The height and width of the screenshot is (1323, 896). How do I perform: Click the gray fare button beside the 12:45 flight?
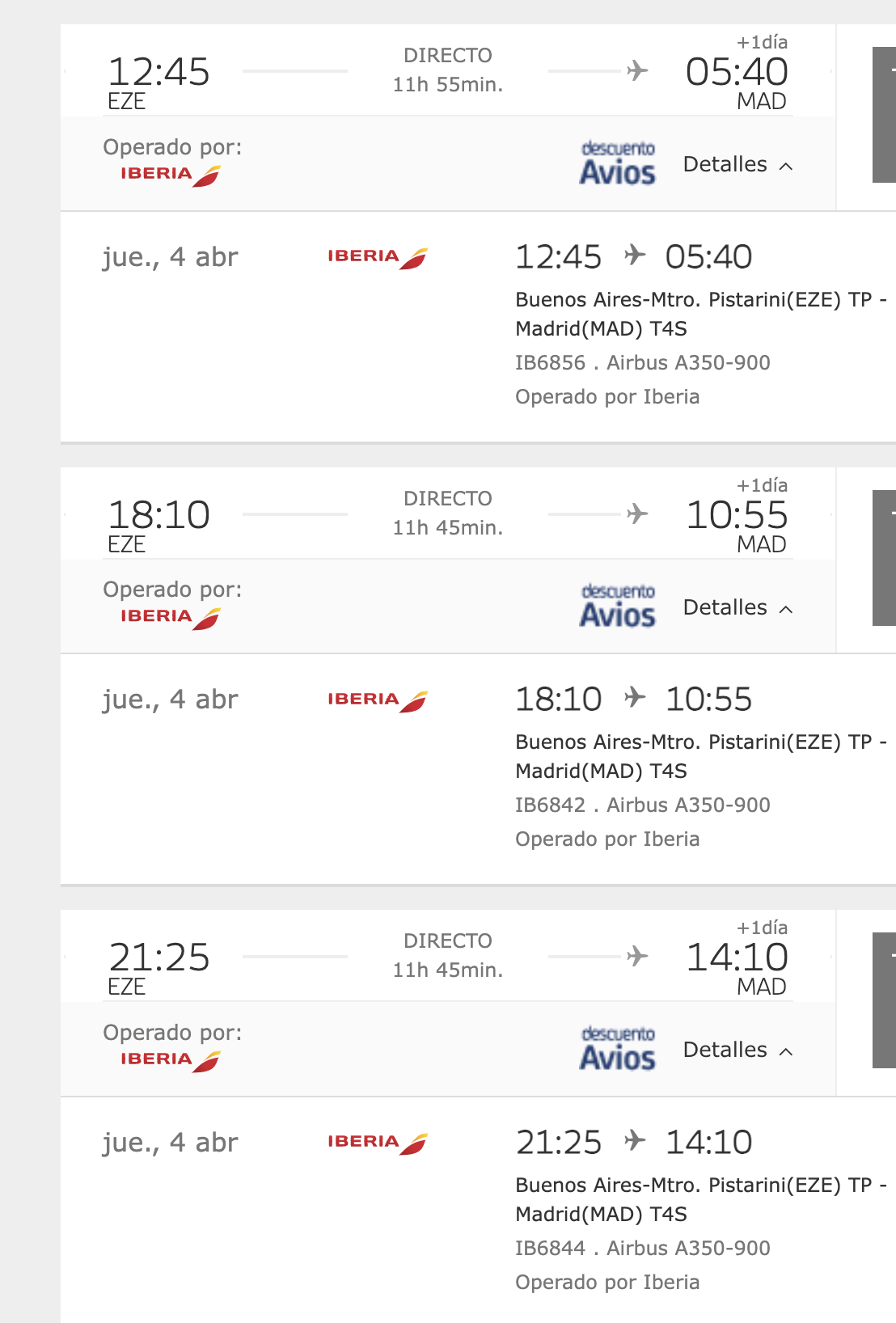884,115
